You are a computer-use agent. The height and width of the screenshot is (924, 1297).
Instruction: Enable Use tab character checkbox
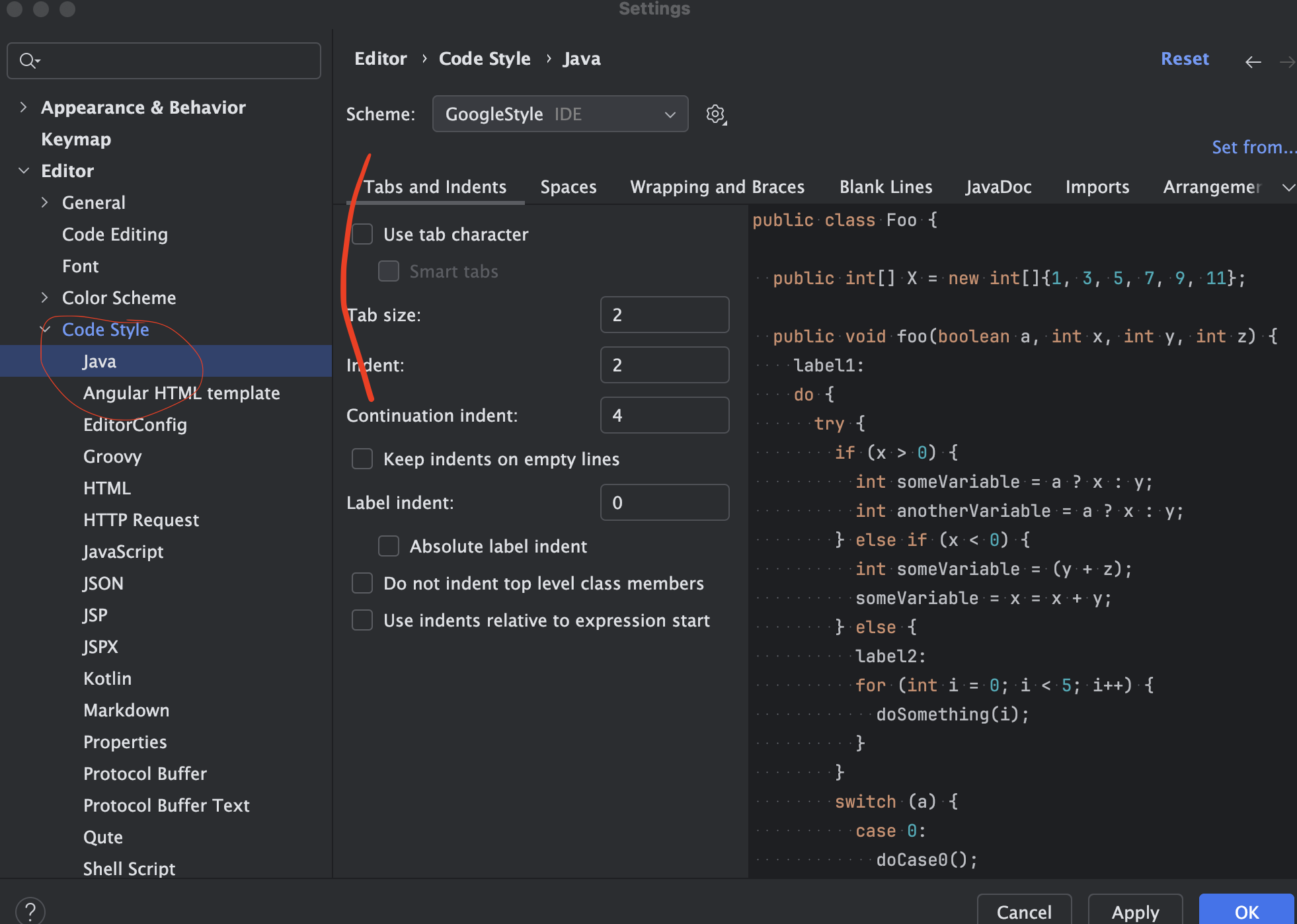[x=362, y=234]
